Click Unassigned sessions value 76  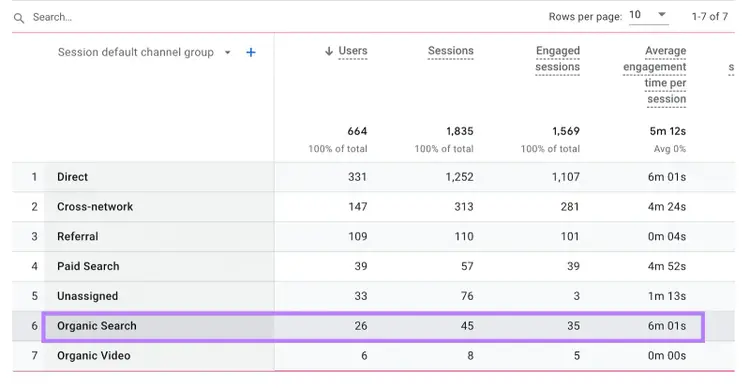click(467, 296)
